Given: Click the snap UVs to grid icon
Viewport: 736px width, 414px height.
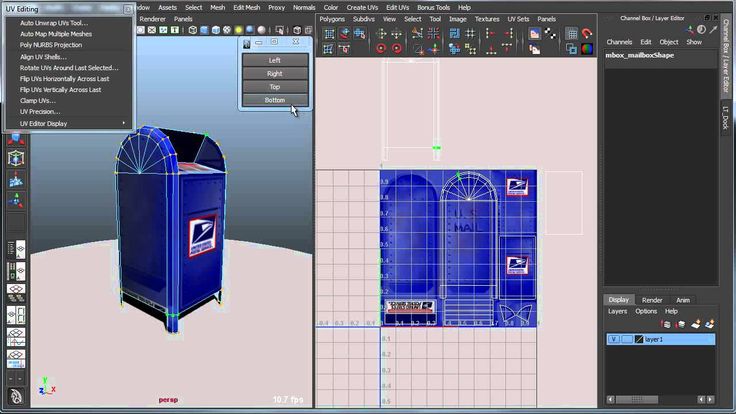Looking at the screenshot, I should (x=470, y=33).
